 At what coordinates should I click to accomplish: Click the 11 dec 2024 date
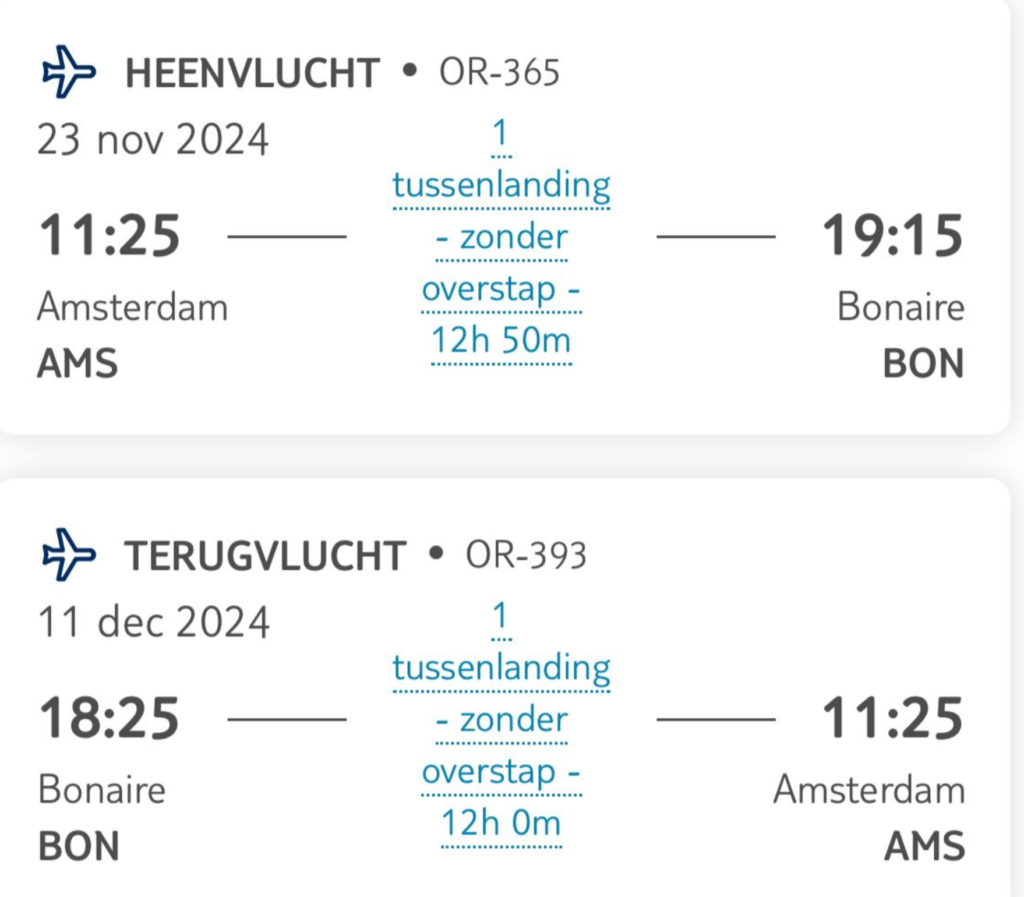click(154, 622)
